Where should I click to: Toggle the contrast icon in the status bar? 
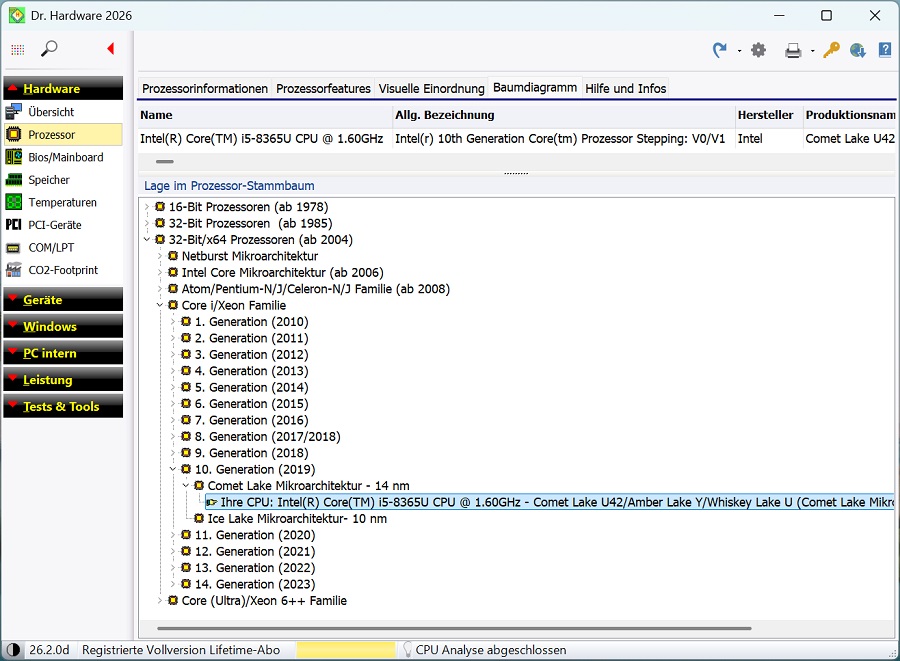(13, 650)
